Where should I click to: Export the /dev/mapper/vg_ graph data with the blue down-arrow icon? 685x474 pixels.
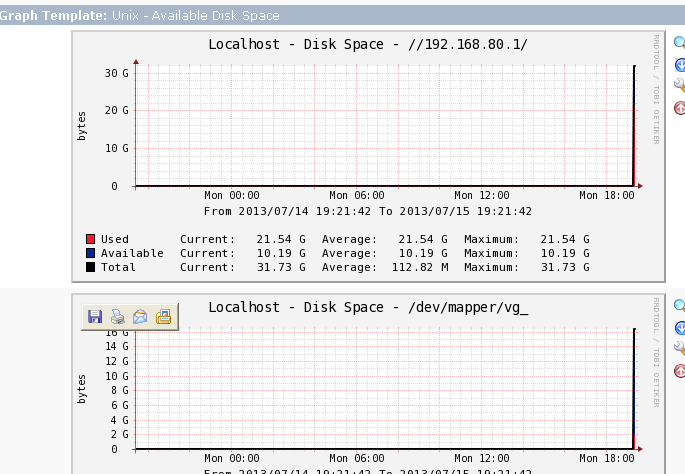click(680, 328)
